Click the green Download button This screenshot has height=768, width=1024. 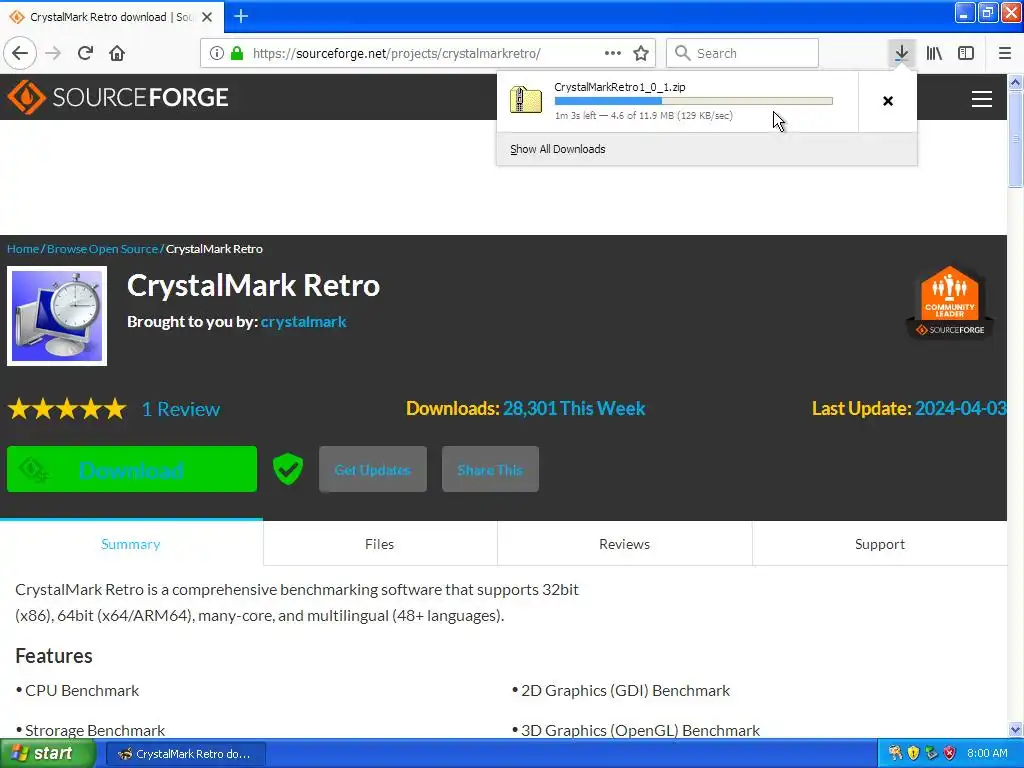(132, 469)
